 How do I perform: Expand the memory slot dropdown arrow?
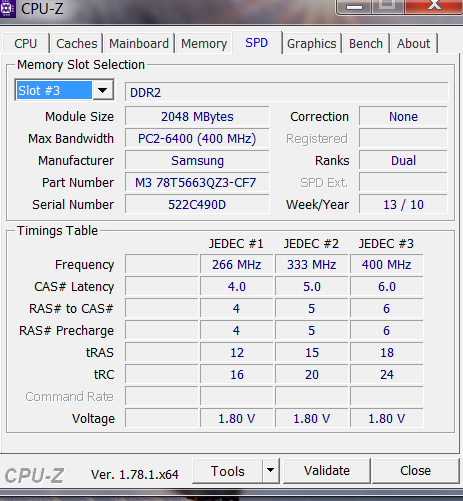coord(103,90)
